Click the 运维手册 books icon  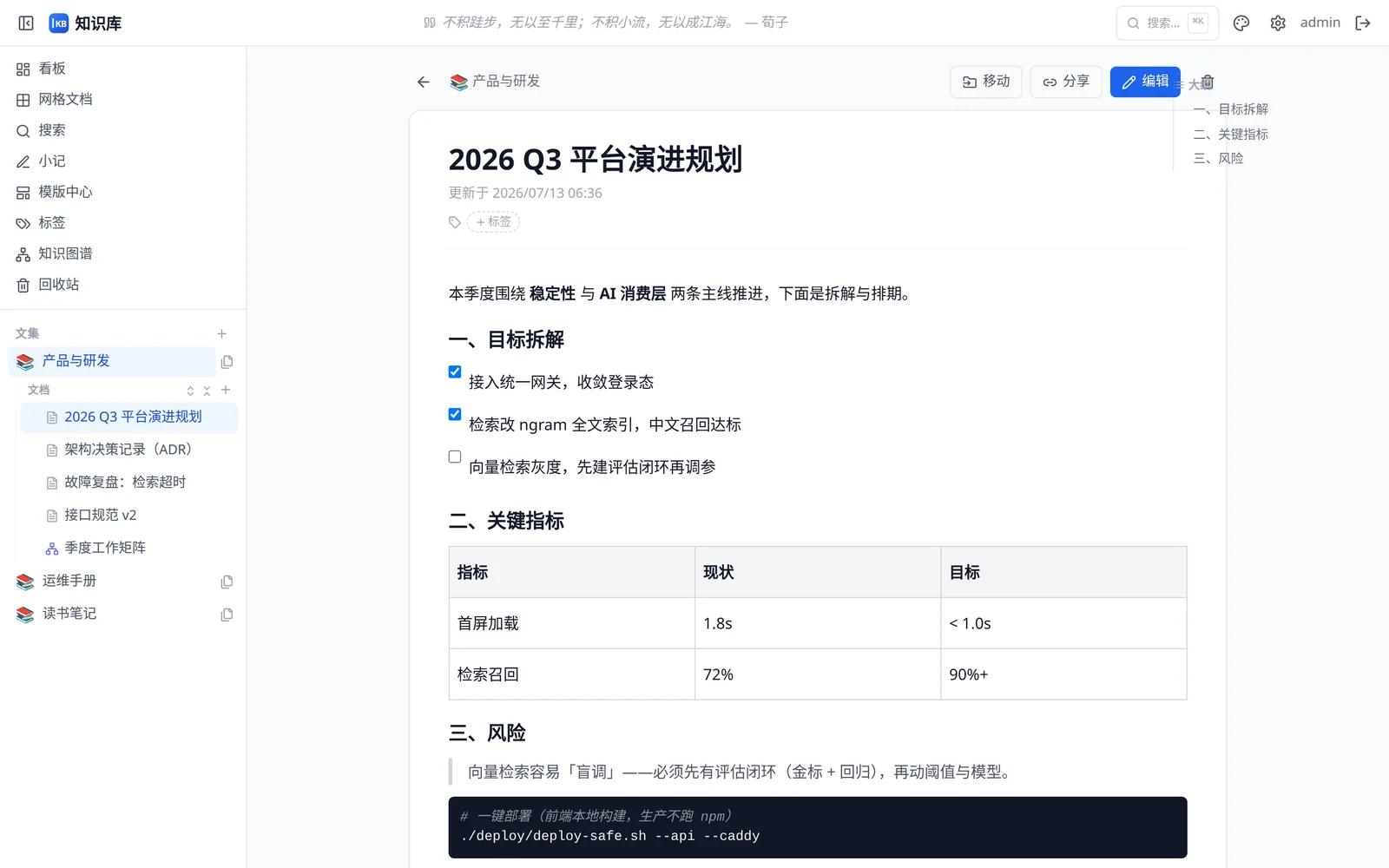(x=25, y=582)
